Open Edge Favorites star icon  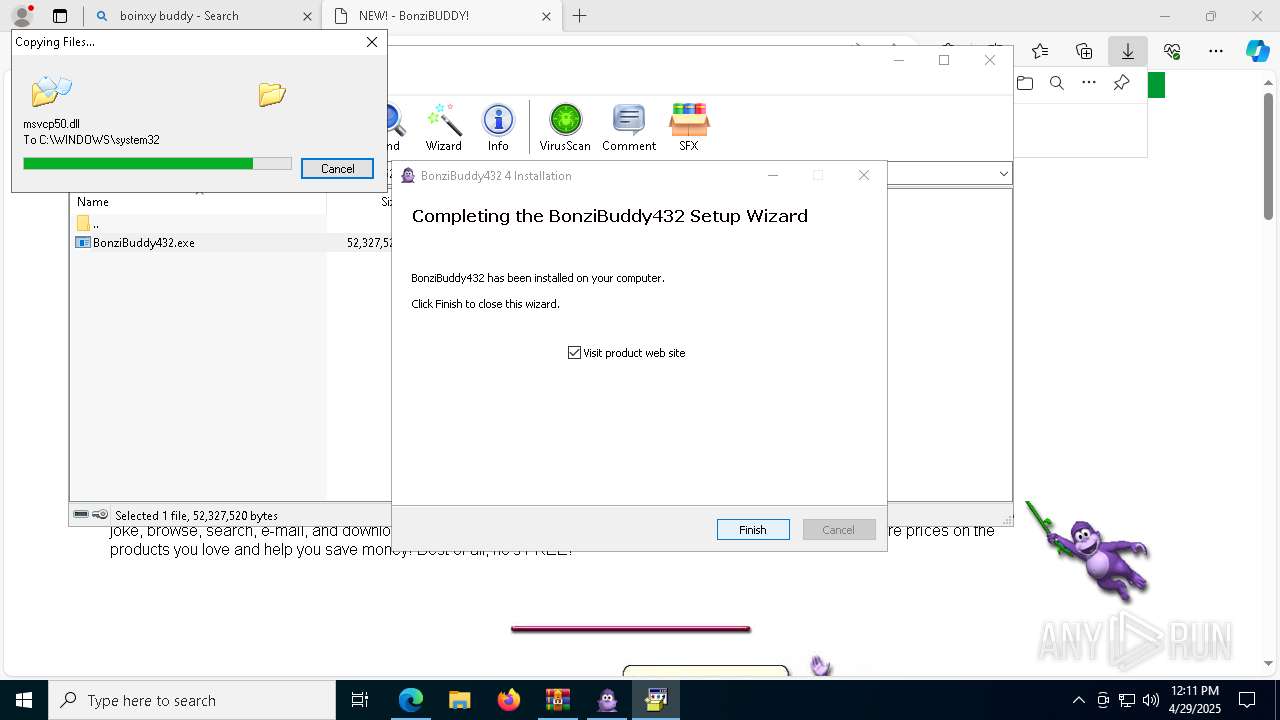click(x=1040, y=51)
